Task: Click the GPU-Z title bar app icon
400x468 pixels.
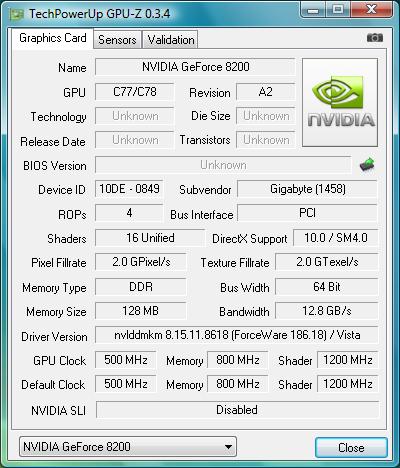Action: [x=17, y=15]
